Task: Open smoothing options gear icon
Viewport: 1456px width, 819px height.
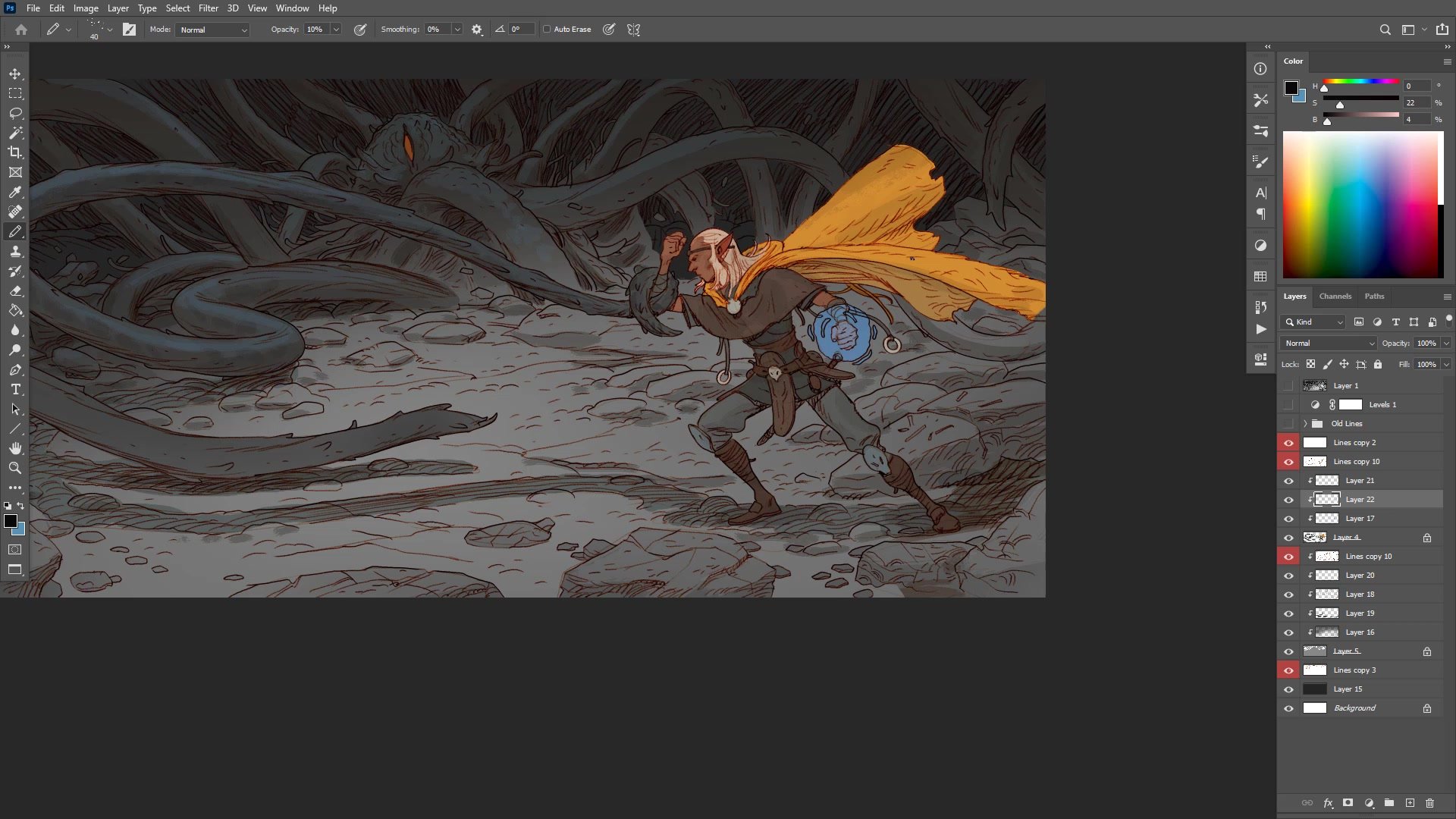Action: point(476,30)
